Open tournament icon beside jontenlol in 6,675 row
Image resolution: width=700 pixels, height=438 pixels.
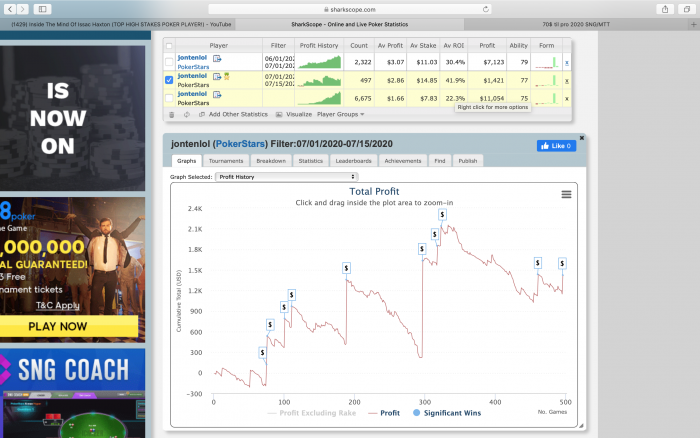(x=217, y=95)
